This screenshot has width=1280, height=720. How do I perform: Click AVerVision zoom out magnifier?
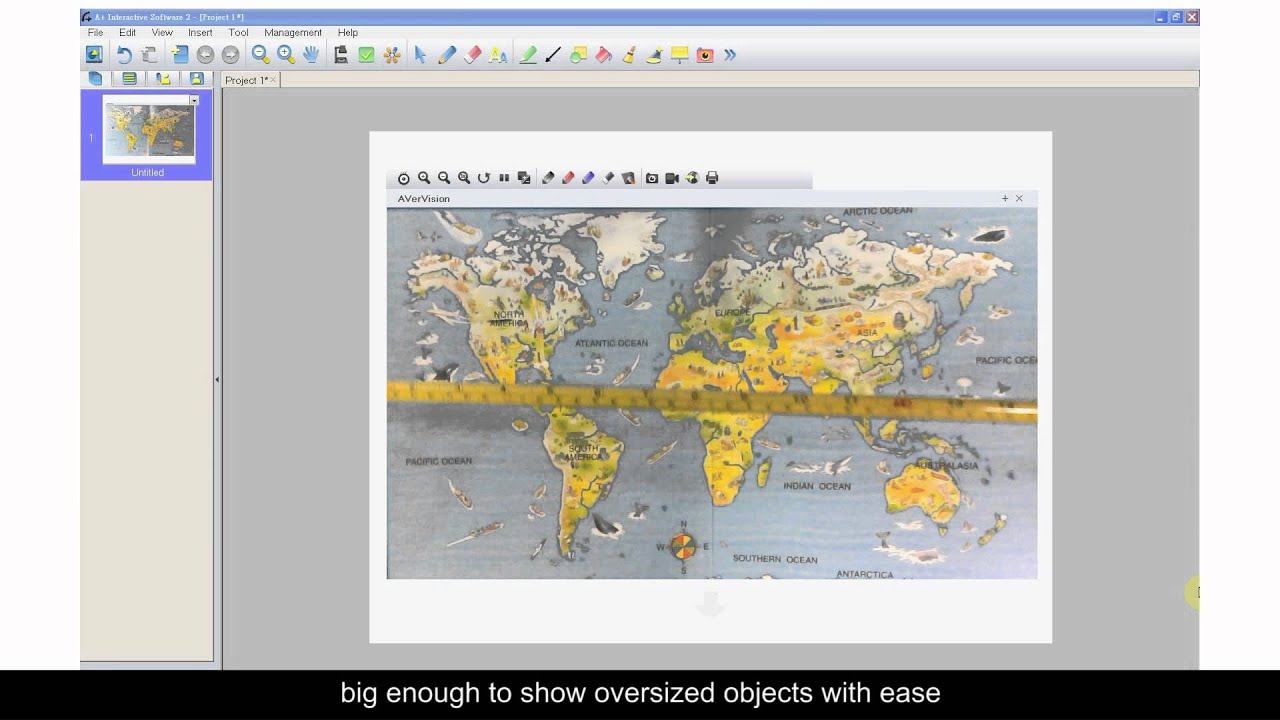pos(444,178)
